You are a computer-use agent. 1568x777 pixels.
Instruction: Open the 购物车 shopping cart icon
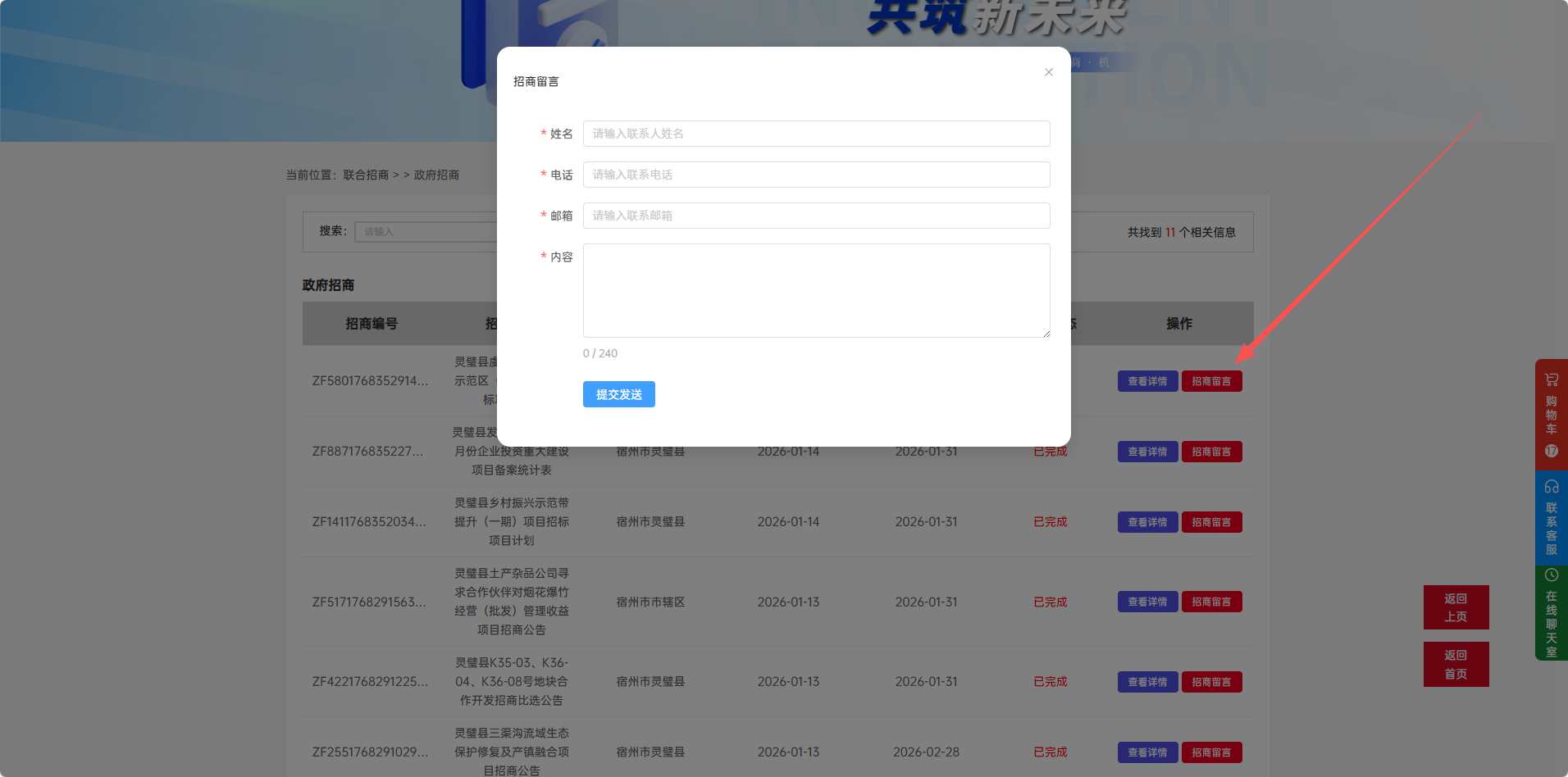coord(1551,380)
